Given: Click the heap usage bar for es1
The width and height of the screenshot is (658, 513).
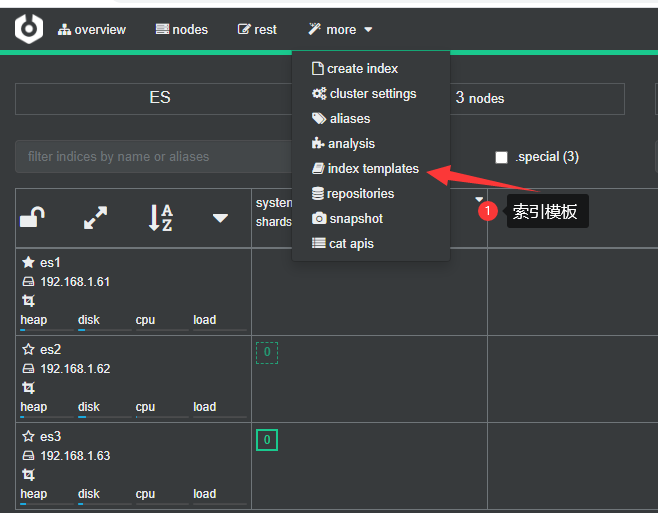Looking at the screenshot, I should [x=47, y=330].
